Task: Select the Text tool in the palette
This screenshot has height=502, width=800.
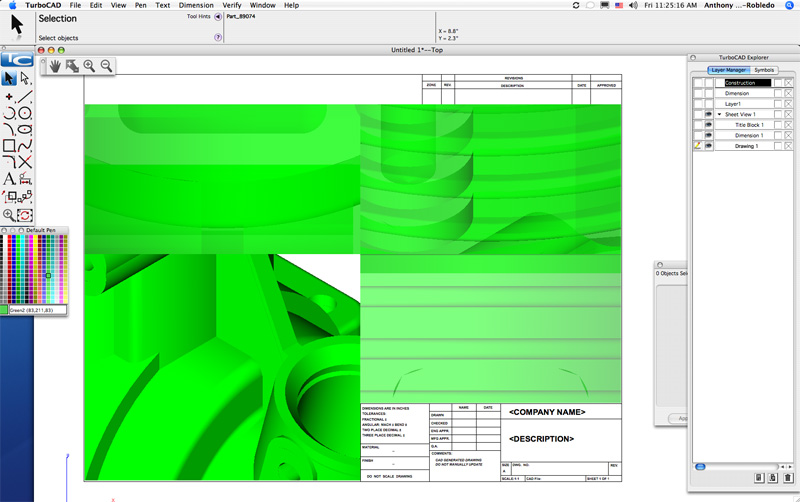Action: tap(9, 179)
